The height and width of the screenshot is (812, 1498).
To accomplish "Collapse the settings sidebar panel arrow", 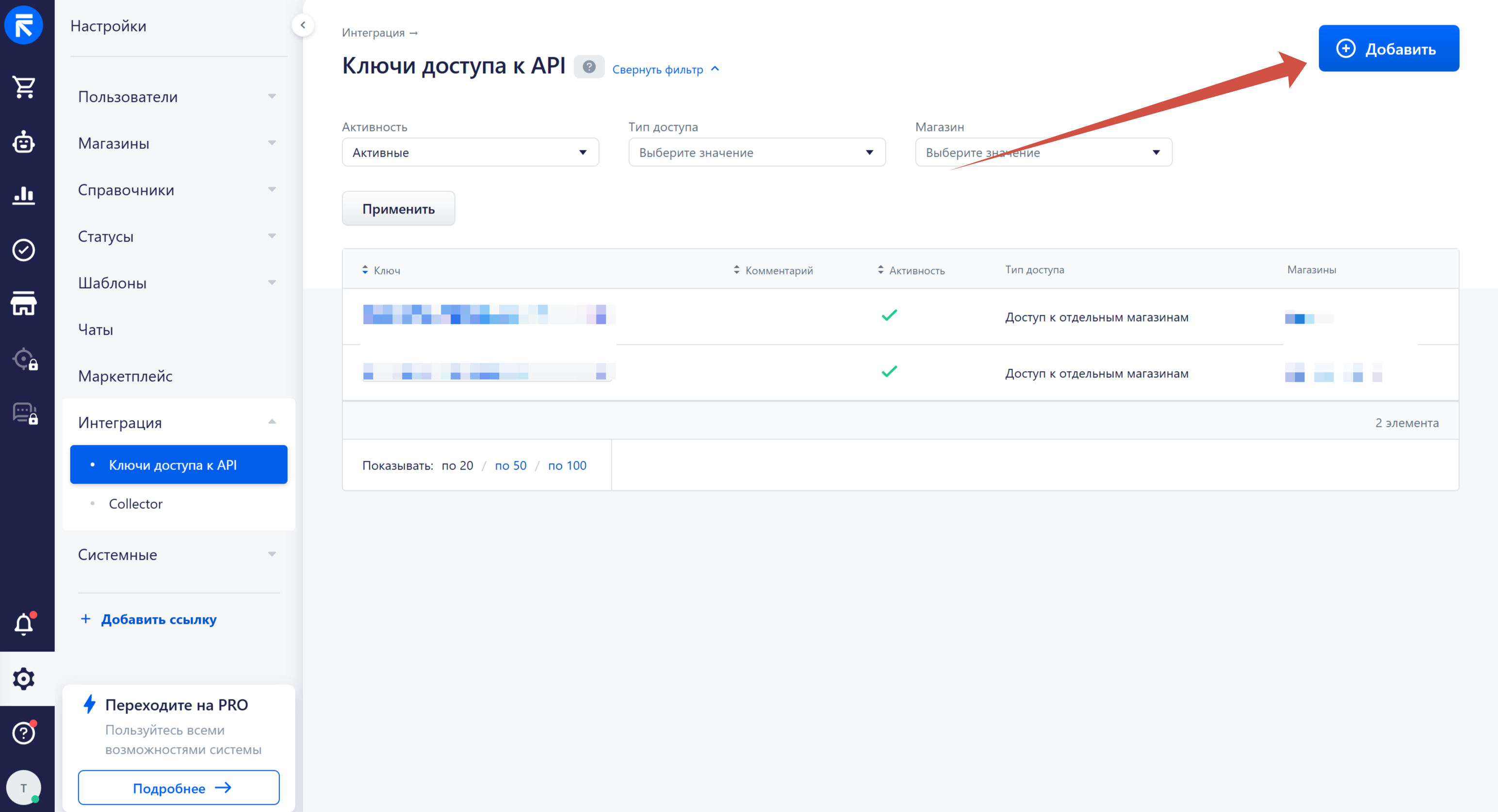I will click(302, 25).
